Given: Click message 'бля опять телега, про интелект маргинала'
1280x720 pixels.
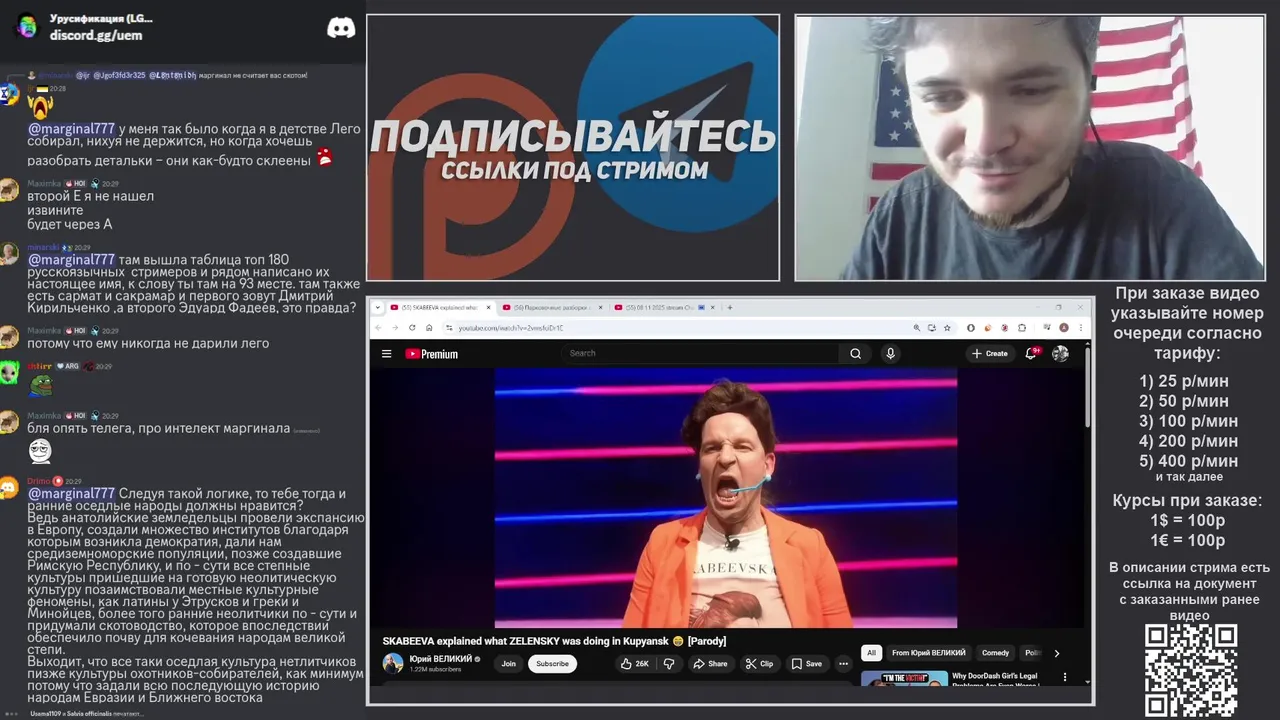Looking at the screenshot, I should [x=158, y=428].
